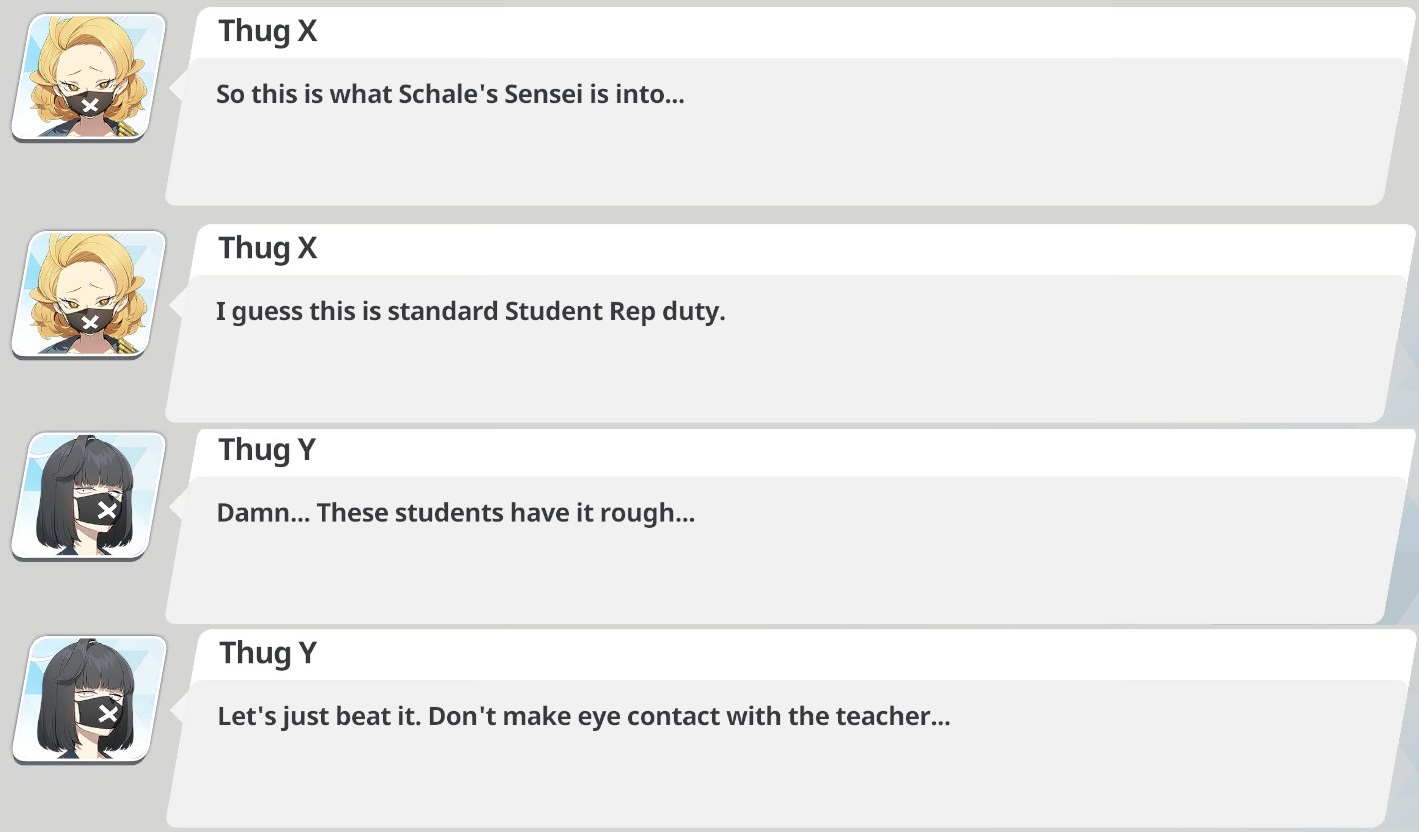Select the X mark on the blonde thug's mask in the Schale's Sensei message
The width and height of the screenshot is (1419, 832).
[x=90, y=106]
